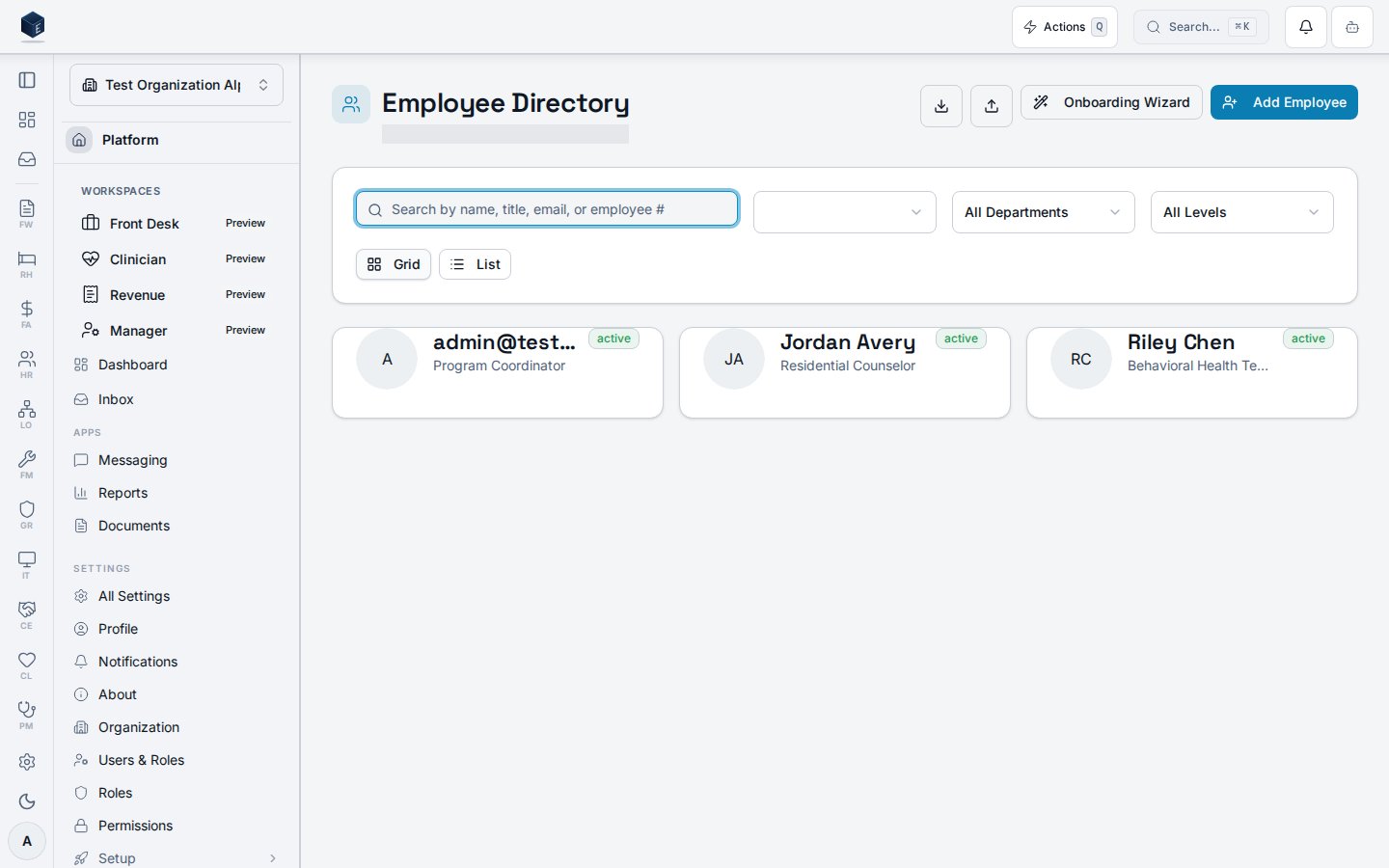Open Reports app
This screenshot has height=868, width=1389.
[177, 493]
